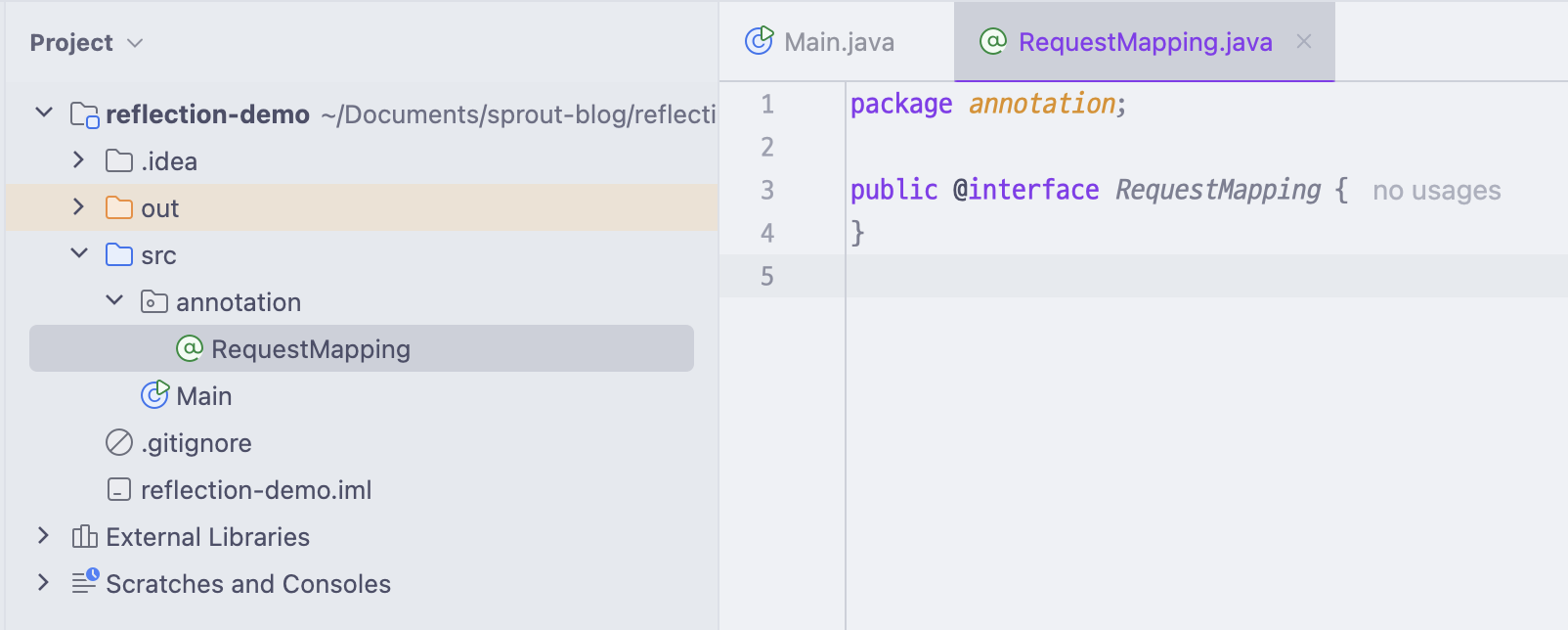Screen dimensions: 1568x630
Task: Click the Scratches and Consoles icon
Action: [x=85, y=582]
